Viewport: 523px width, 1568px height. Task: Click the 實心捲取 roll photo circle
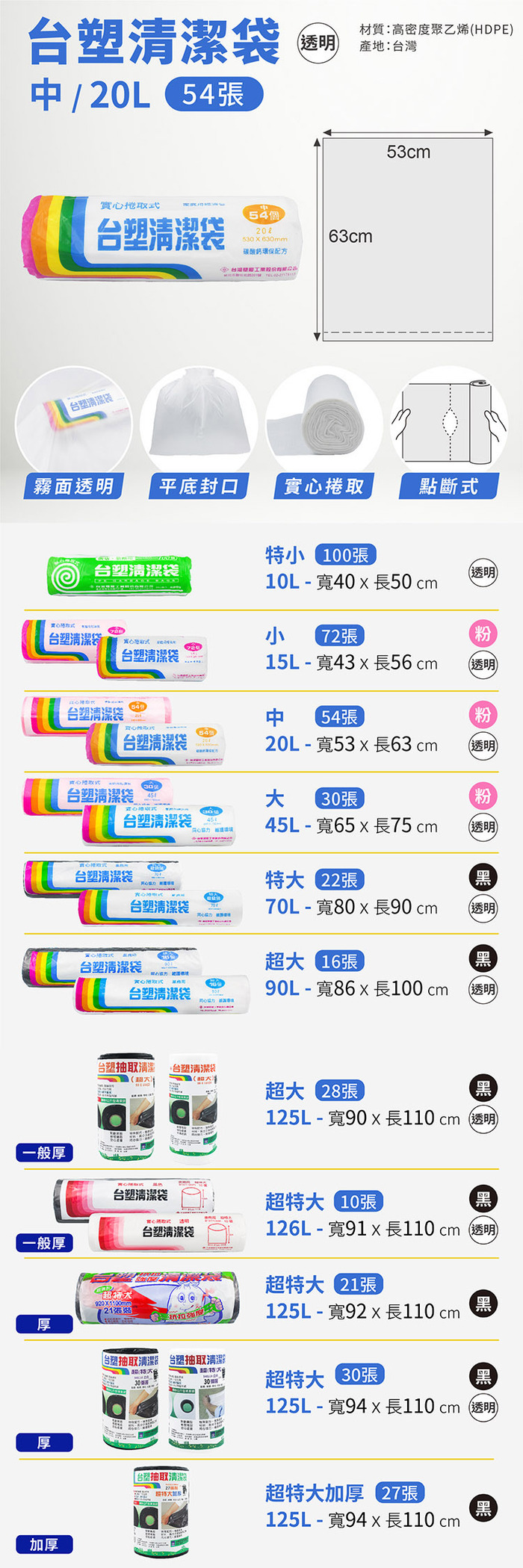324,424
